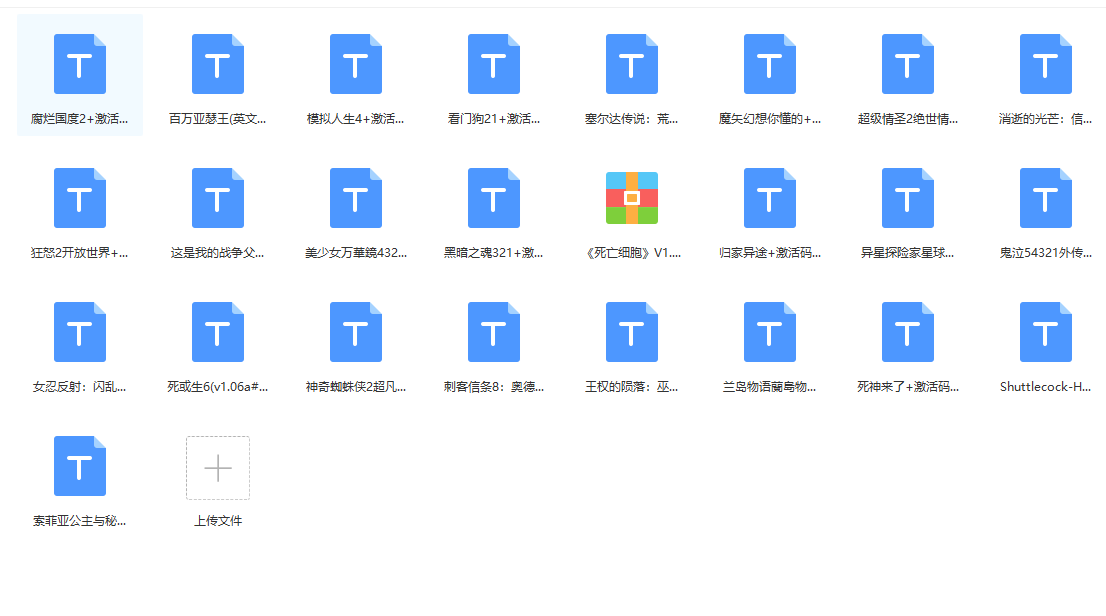Click the 这是我的战争父 file icon
Image resolution: width=1106 pixels, height=616 pixels.
218,198
